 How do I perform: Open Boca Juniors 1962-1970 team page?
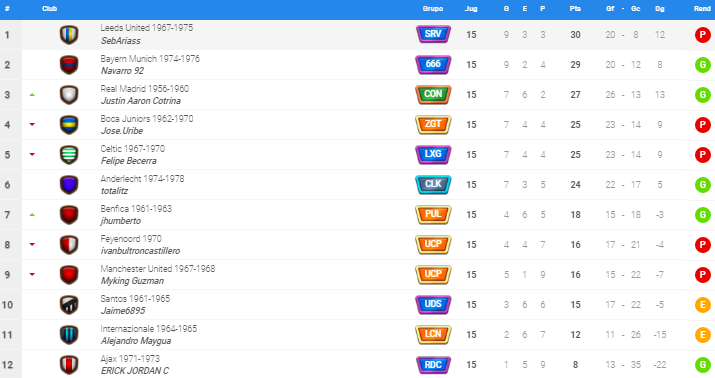tap(147, 119)
